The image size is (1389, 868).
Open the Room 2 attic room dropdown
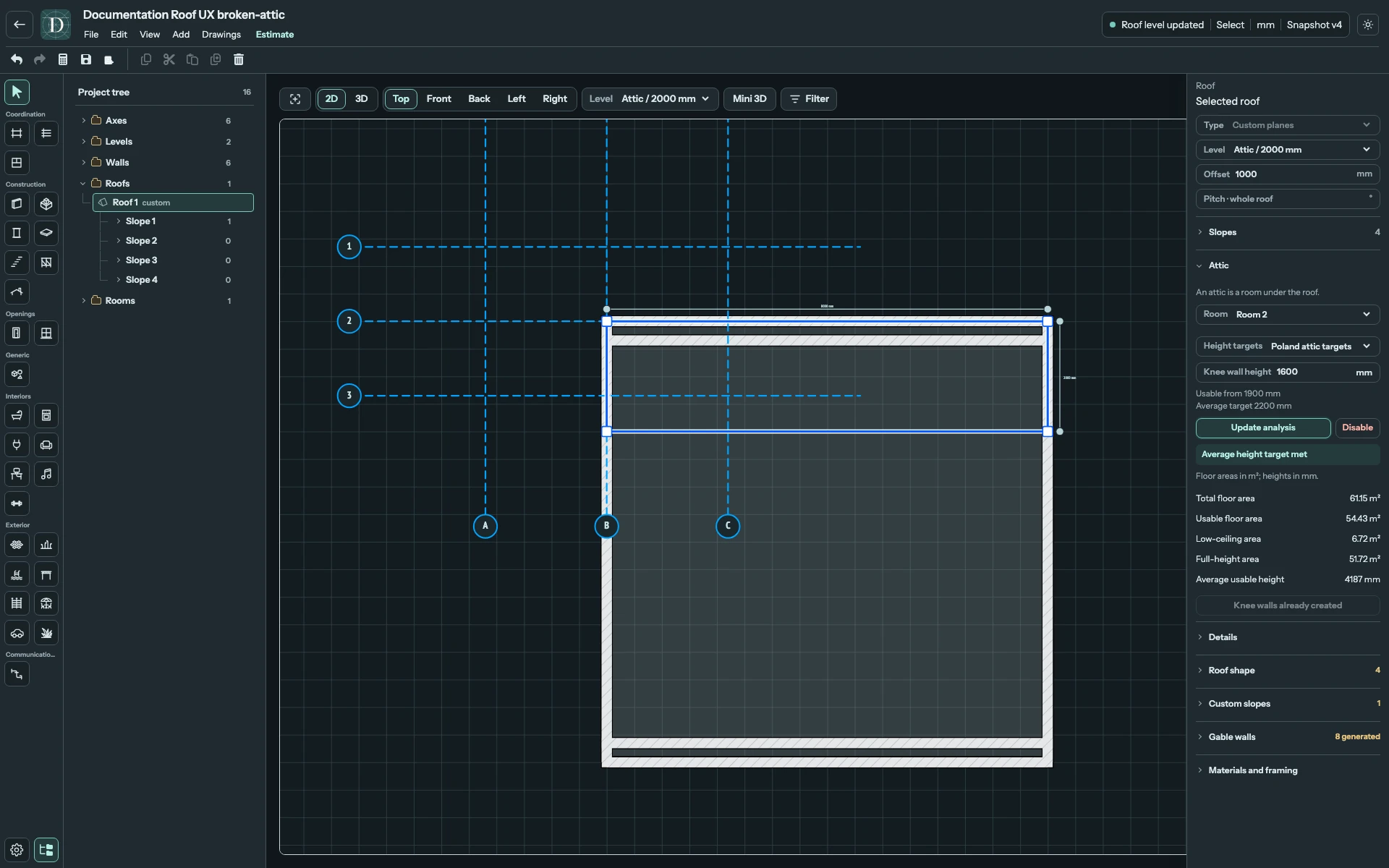[1287, 315]
